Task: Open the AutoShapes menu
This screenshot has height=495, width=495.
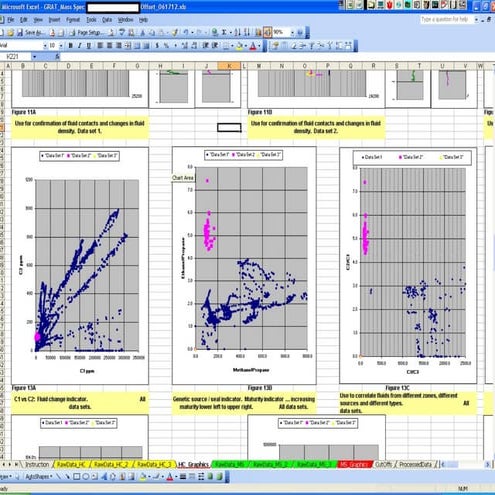Action: [39, 477]
